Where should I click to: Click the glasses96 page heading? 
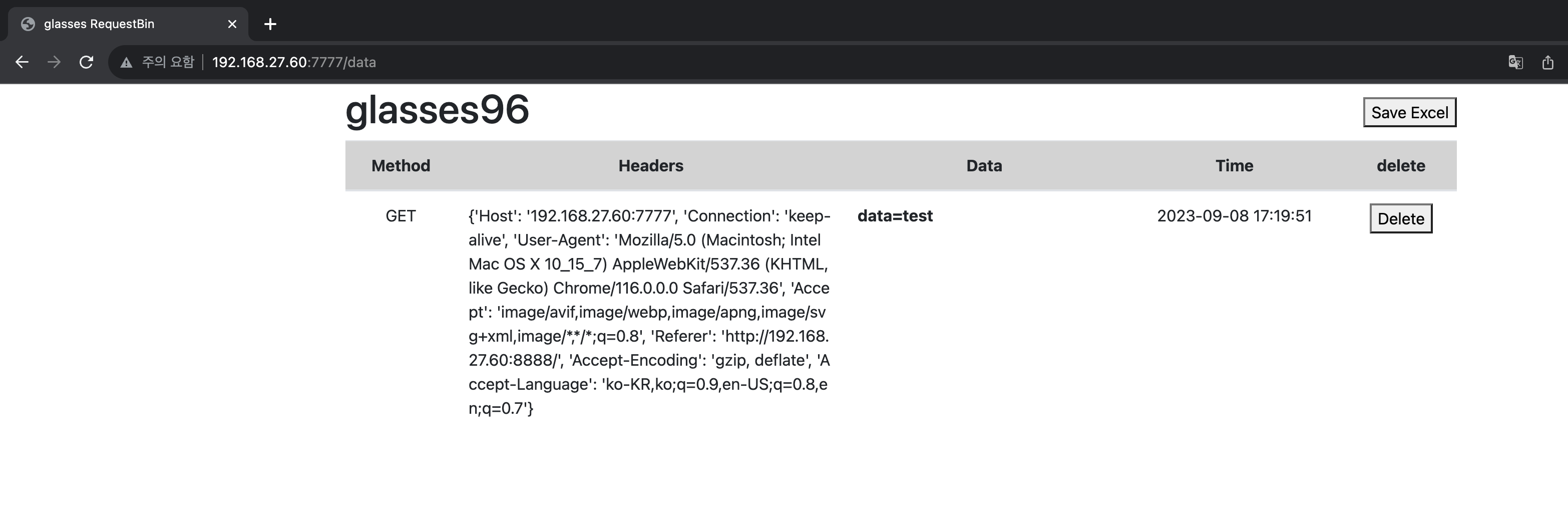point(437,110)
